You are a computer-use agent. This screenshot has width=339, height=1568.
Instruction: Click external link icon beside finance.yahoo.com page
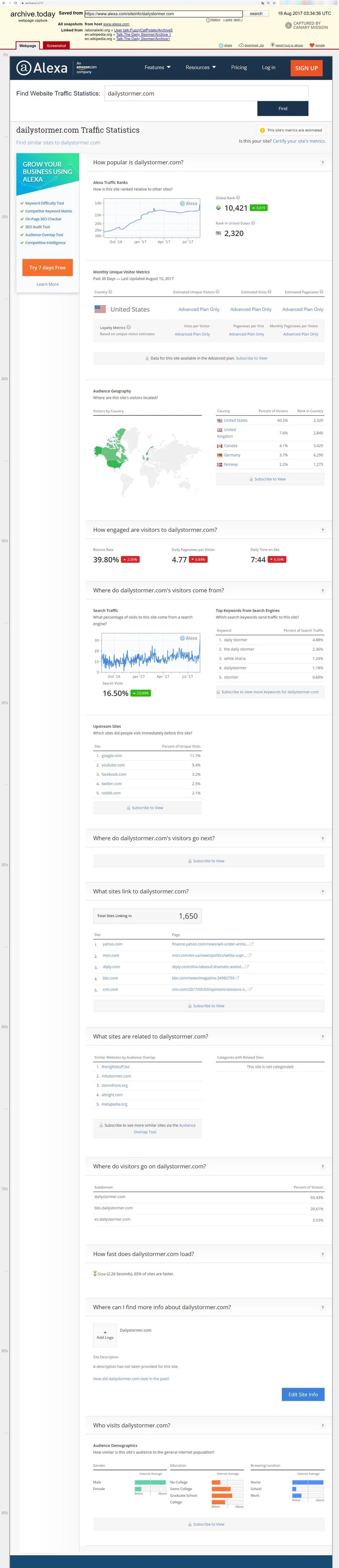251,944
